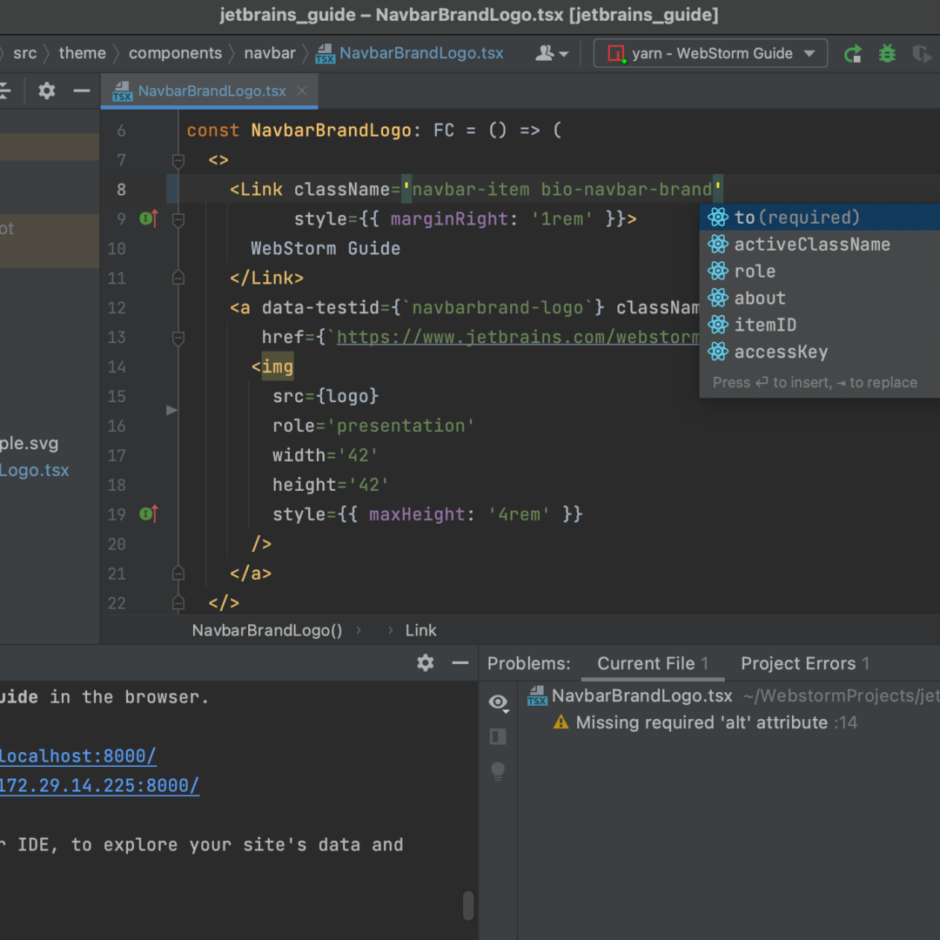The width and height of the screenshot is (940, 940).
Task: Toggle the editor preview pane icon in Problems
Action: (498, 737)
